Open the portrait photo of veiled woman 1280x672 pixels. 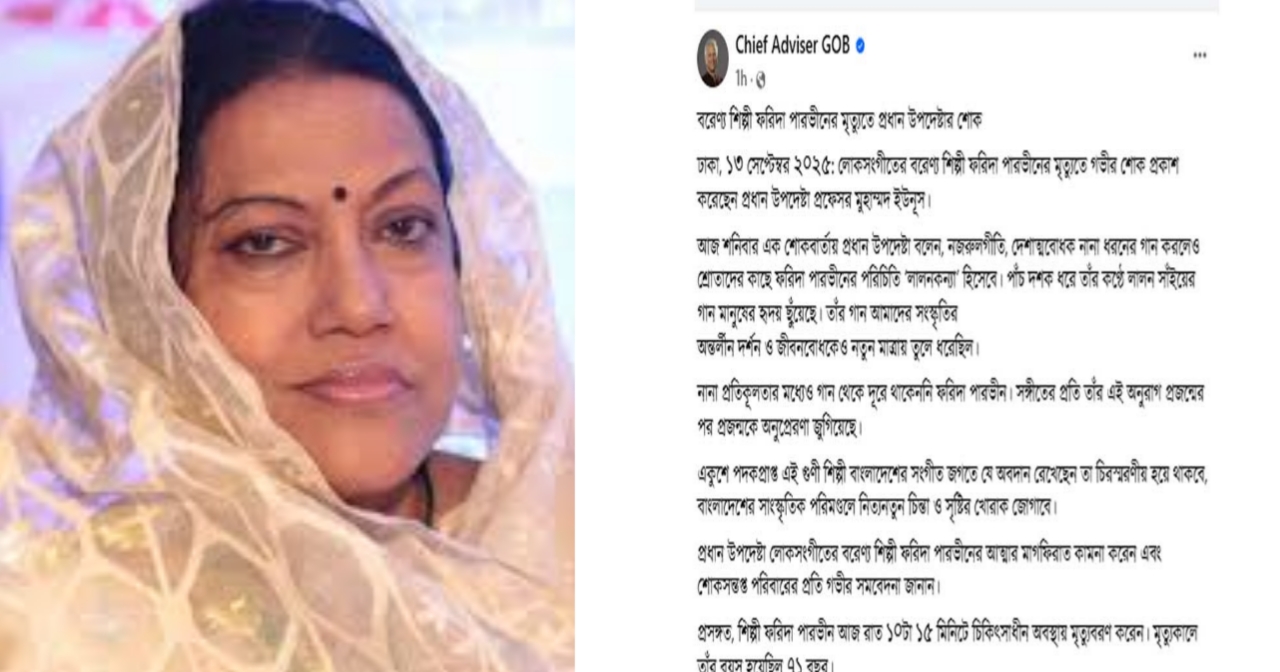pos(287,336)
